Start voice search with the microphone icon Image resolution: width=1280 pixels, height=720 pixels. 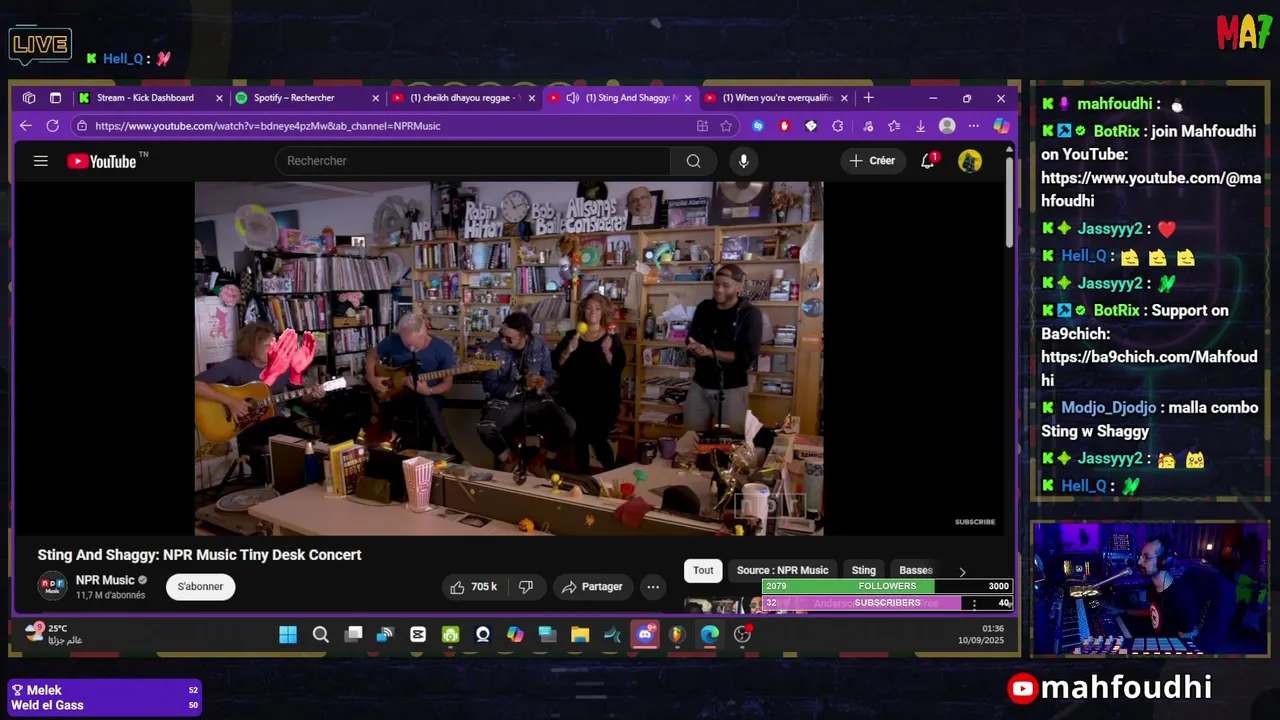point(743,161)
